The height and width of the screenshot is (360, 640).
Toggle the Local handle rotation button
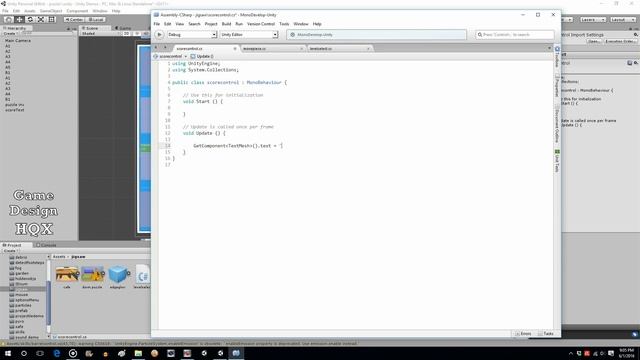tap(96, 20)
